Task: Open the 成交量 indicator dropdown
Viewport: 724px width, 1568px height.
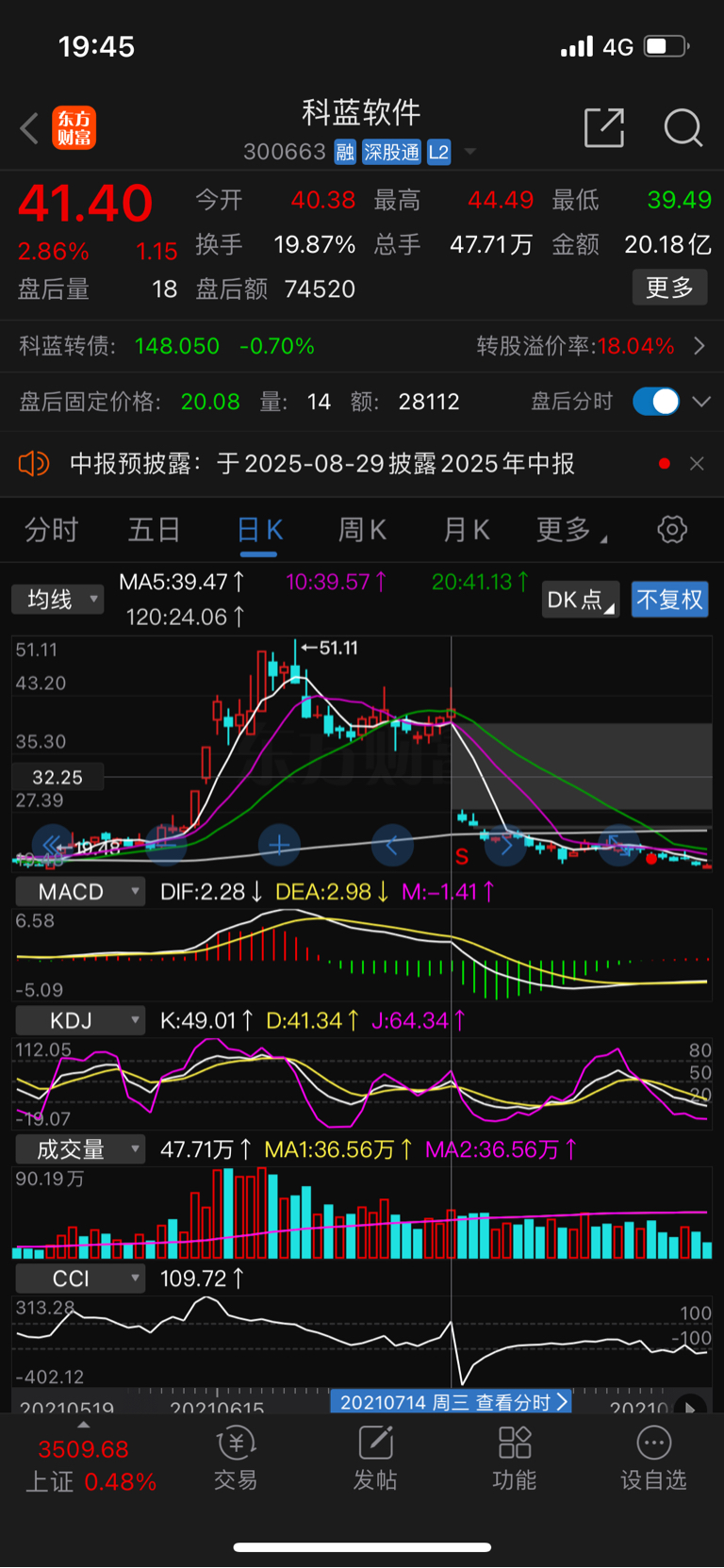Action: tap(80, 1149)
